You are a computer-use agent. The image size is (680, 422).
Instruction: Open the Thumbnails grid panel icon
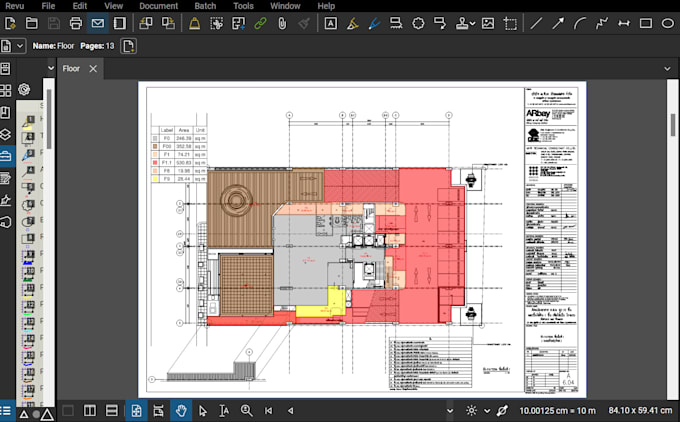coord(6,90)
